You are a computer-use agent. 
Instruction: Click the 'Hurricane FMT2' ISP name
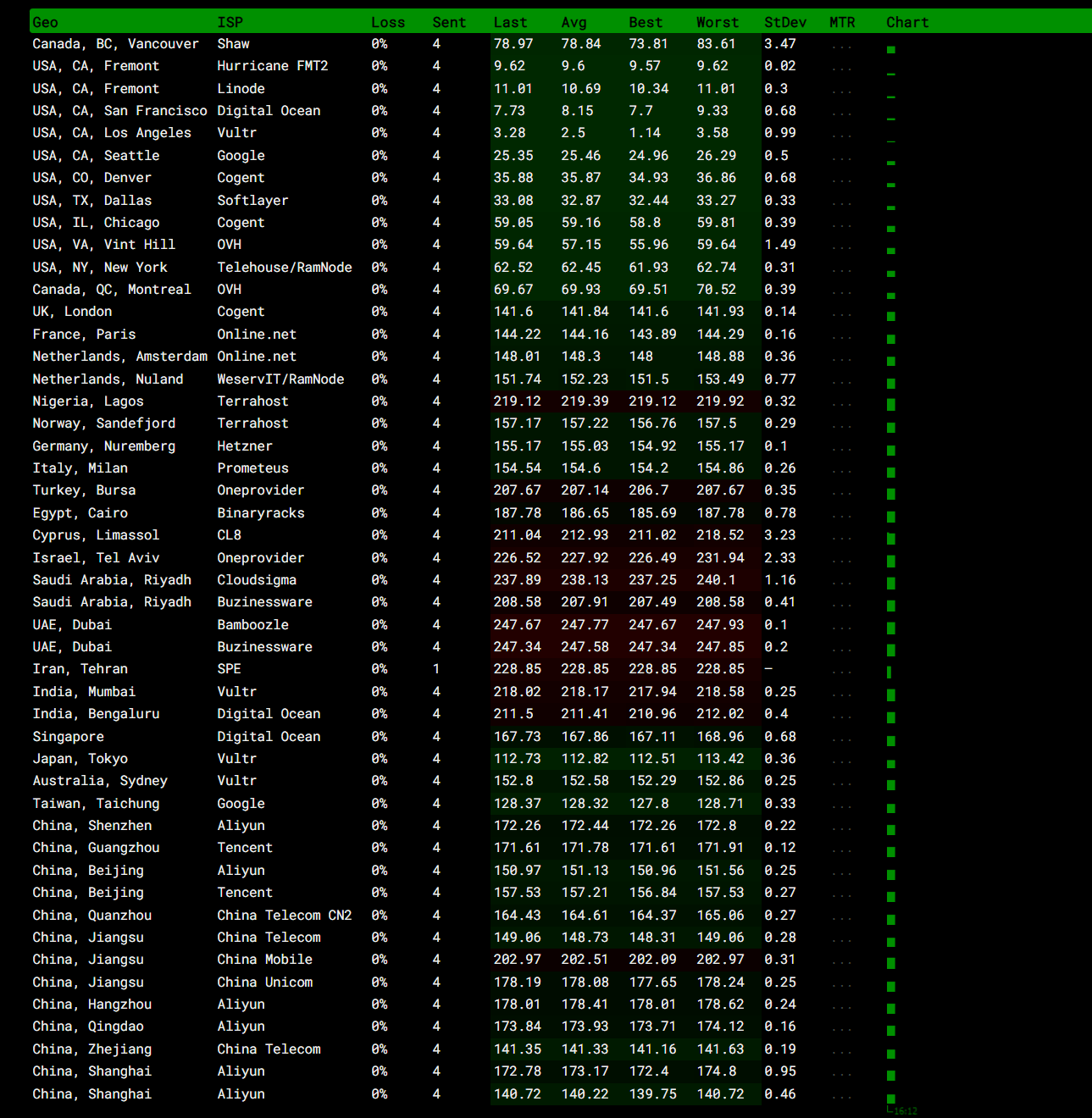tap(273, 66)
